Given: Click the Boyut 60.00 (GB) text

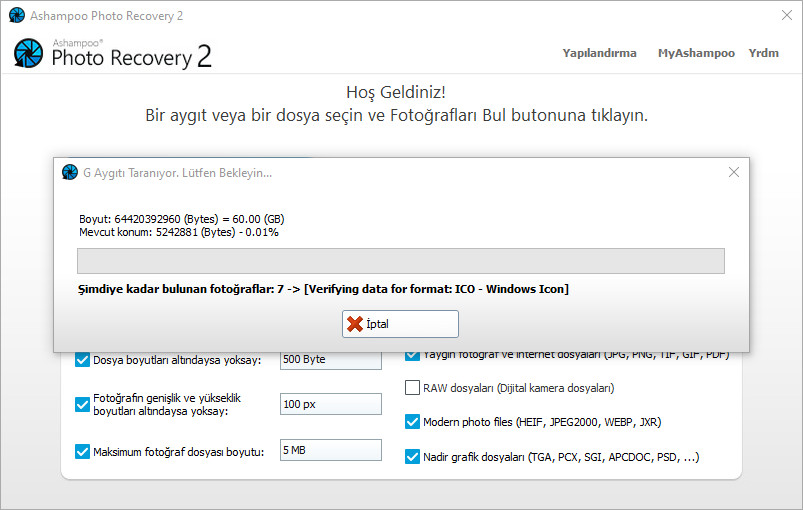Looking at the screenshot, I should click(182, 219).
